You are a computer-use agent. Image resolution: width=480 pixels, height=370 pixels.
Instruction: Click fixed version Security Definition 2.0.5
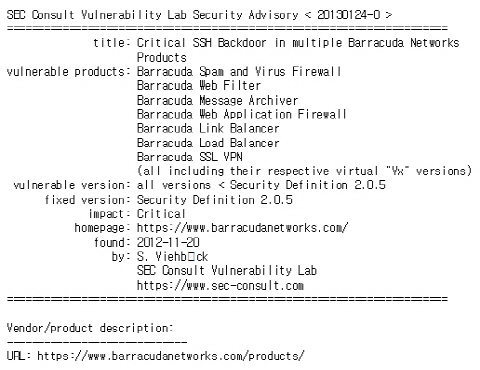coord(215,200)
